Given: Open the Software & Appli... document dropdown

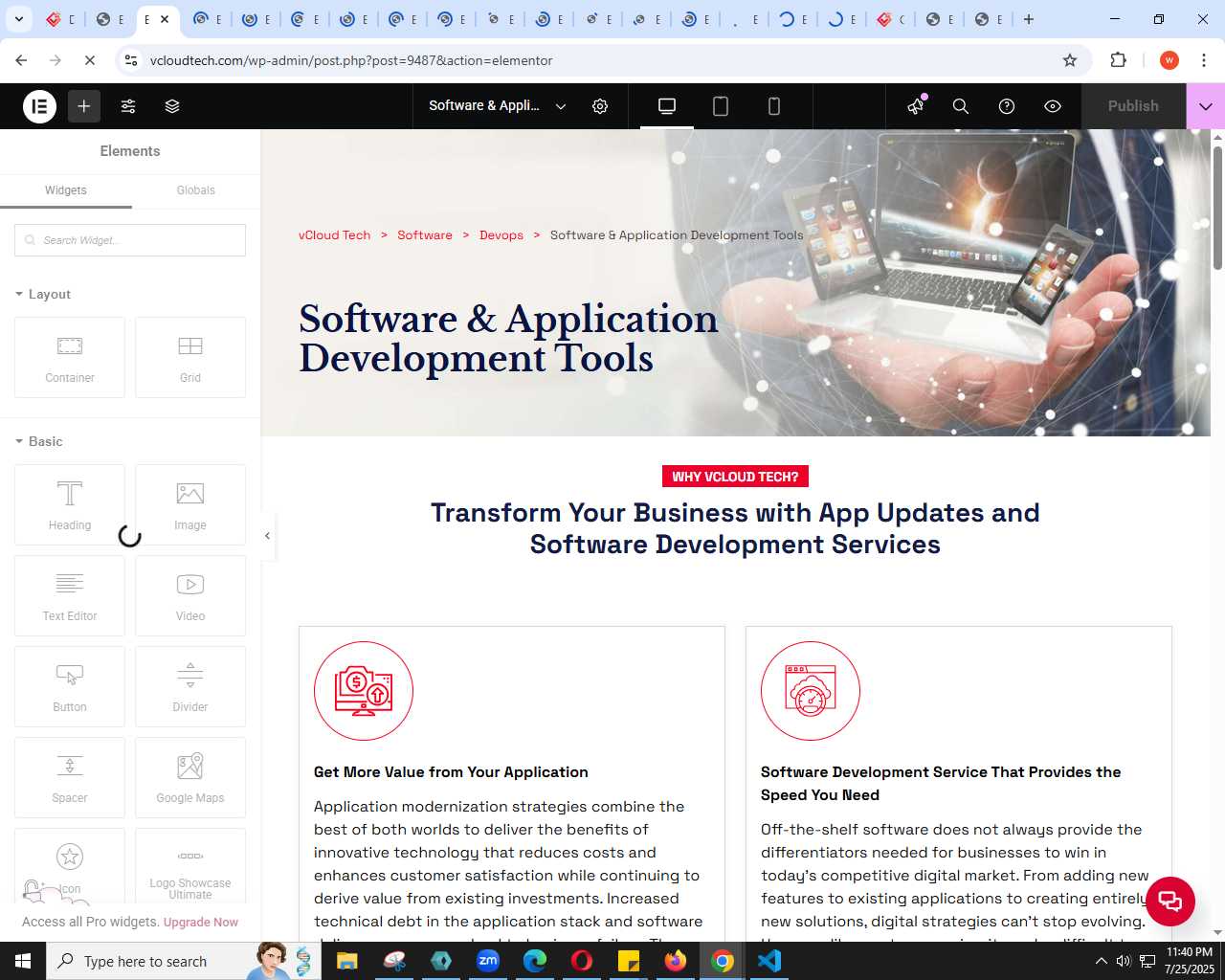Looking at the screenshot, I should [x=498, y=106].
